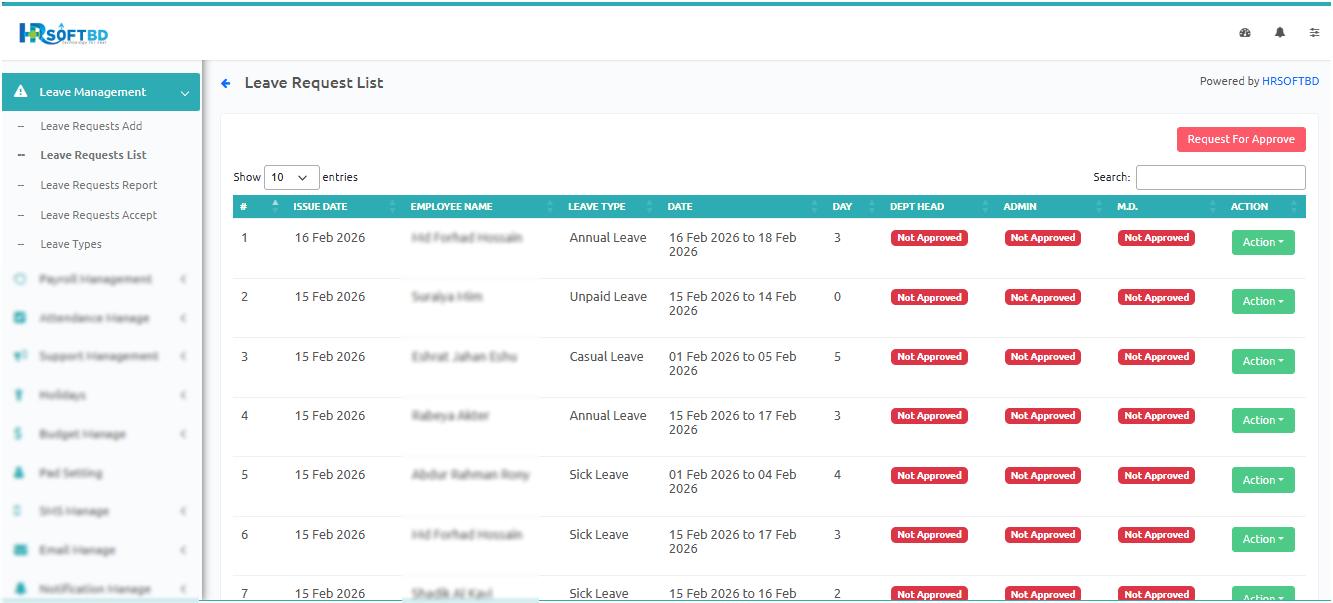Open the dashboard speedometer icon
Screen dimensions: 1333x603
coord(1245,33)
